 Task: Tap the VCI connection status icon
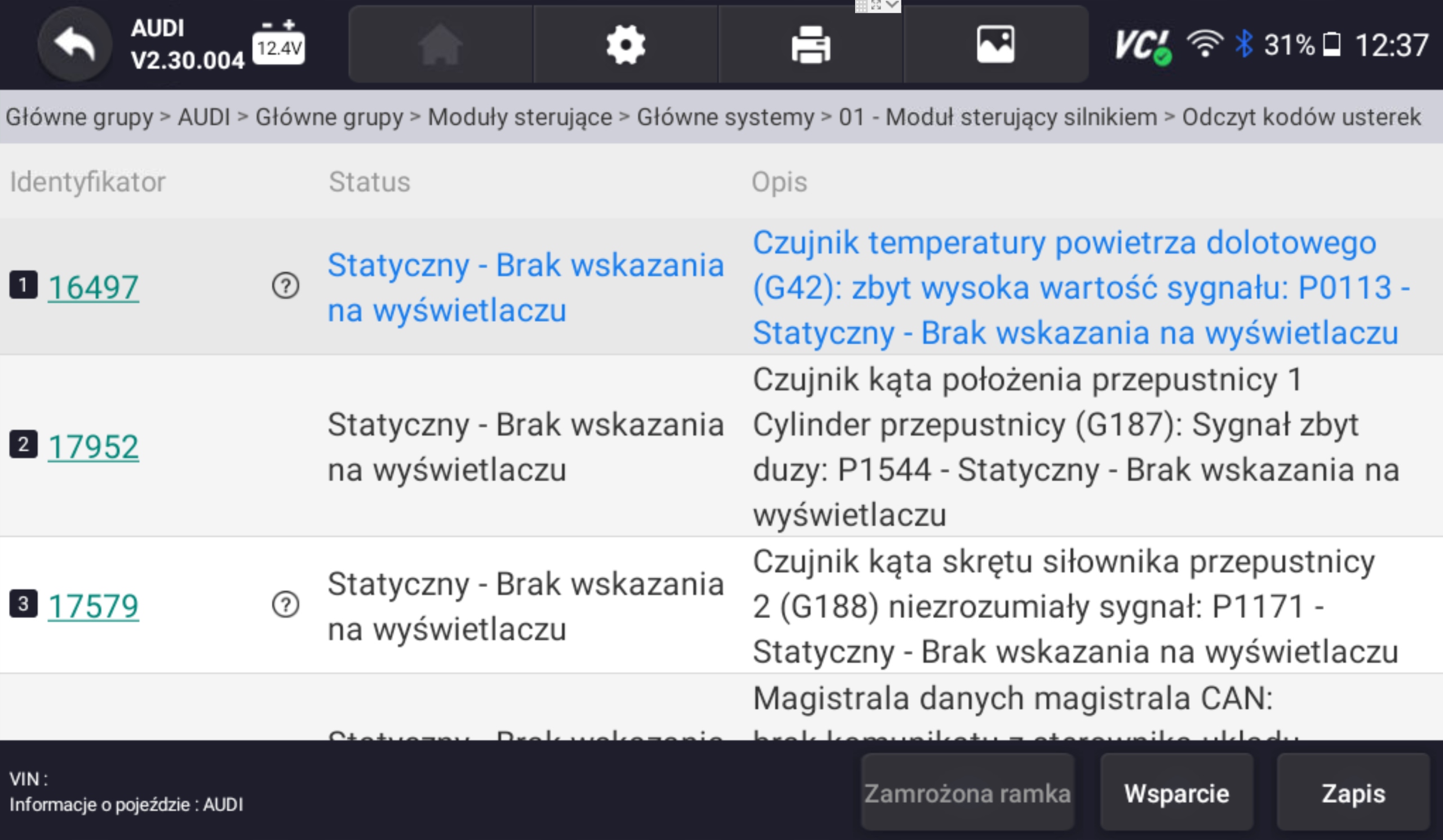click(1142, 46)
